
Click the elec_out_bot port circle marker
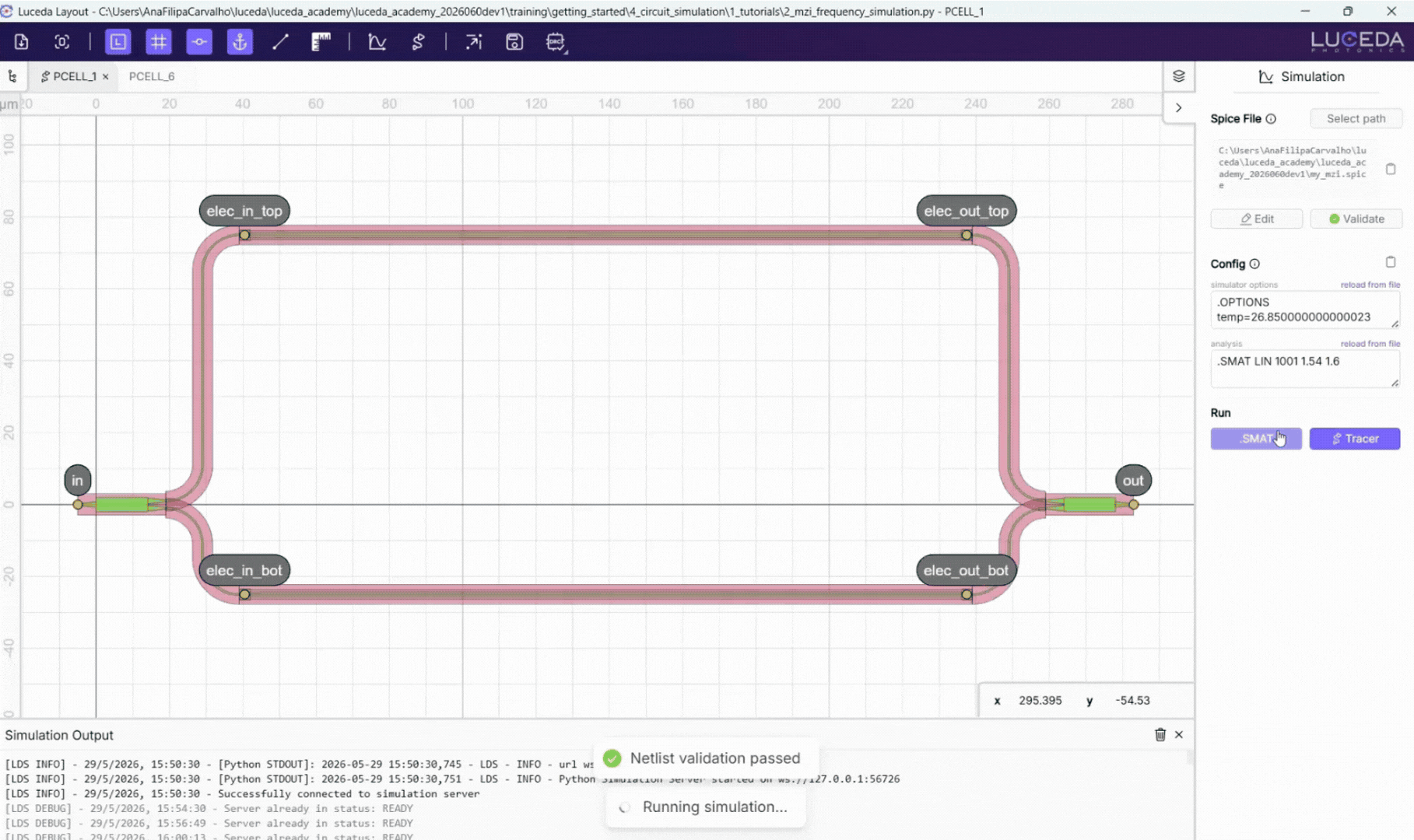pyautogui.click(x=966, y=594)
